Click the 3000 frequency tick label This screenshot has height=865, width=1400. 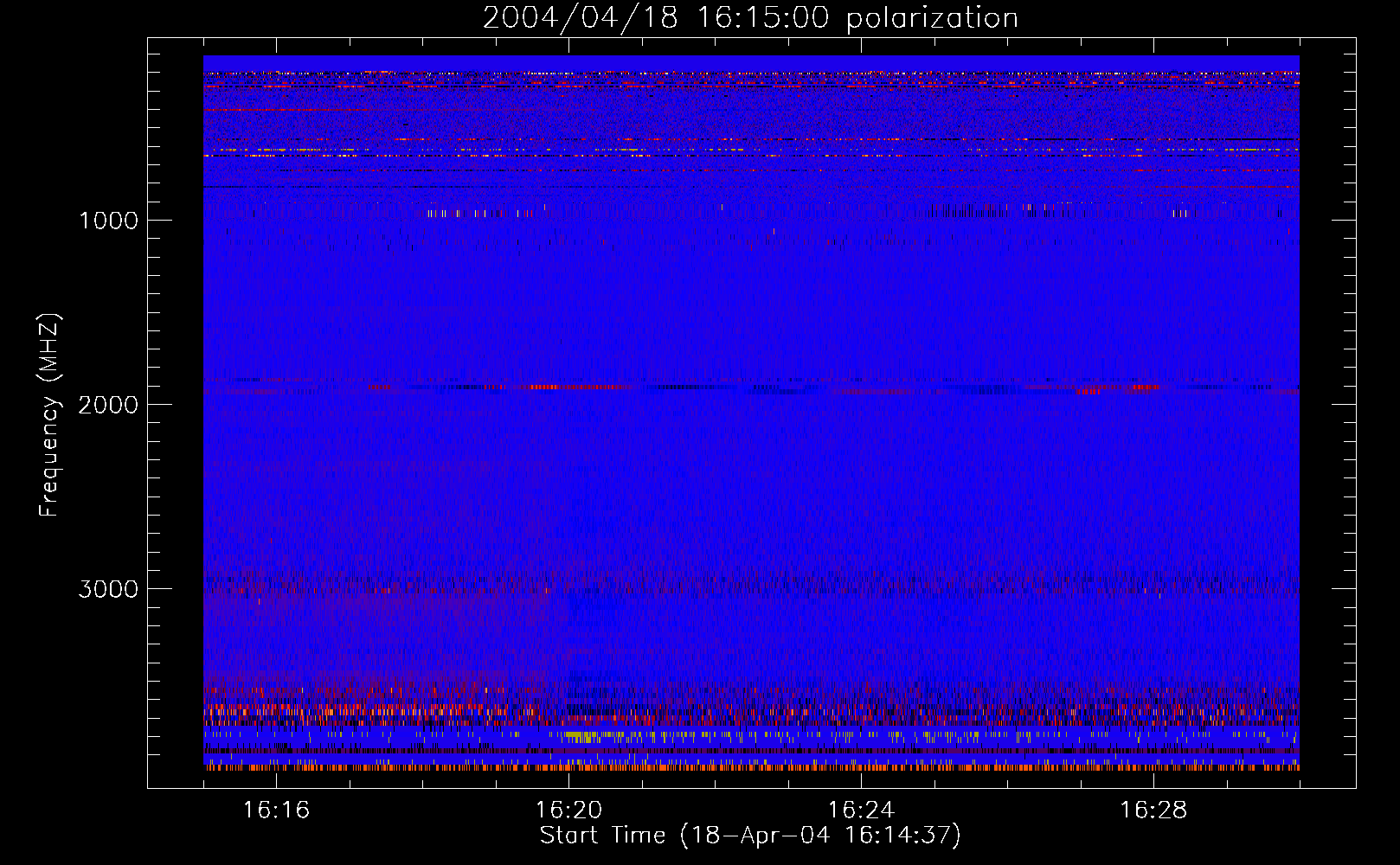click(109, 589)
